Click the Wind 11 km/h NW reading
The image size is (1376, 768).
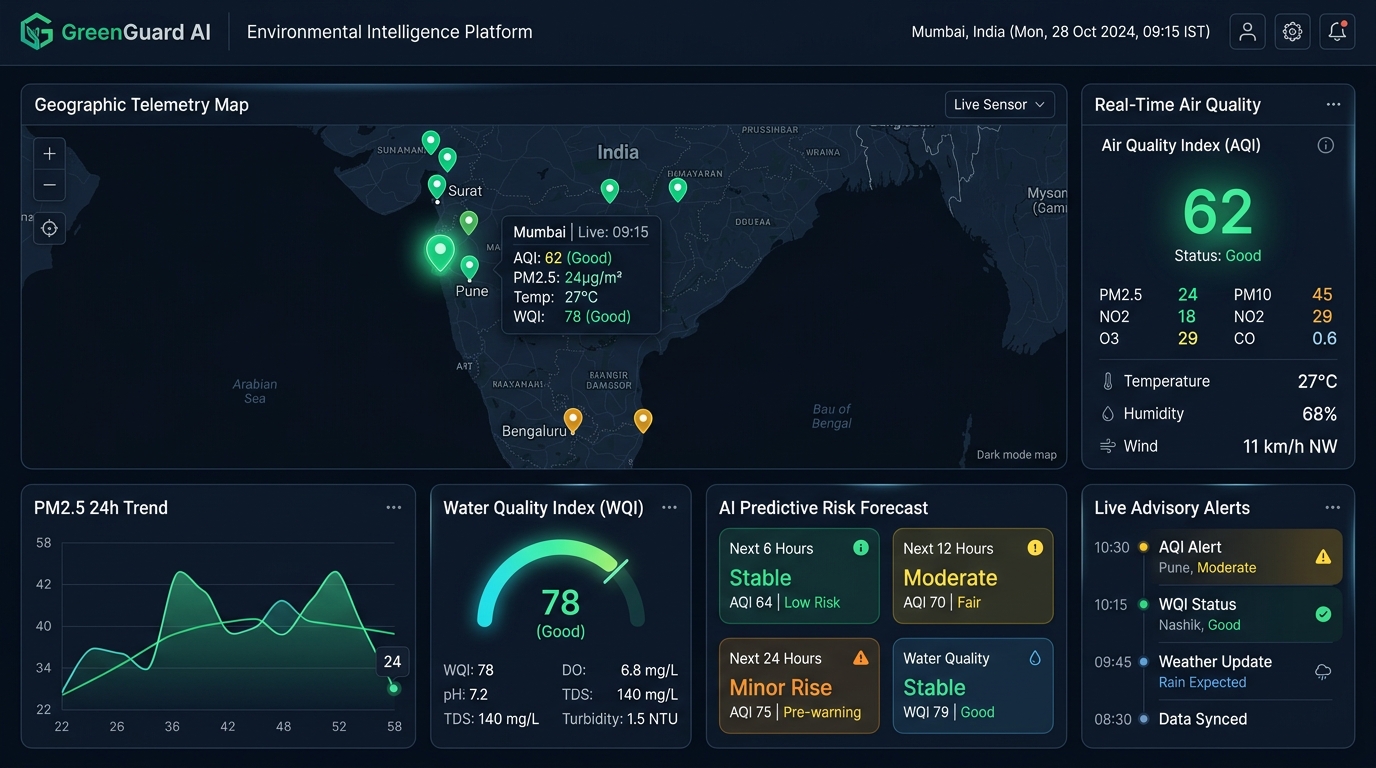click(1218, 446)
